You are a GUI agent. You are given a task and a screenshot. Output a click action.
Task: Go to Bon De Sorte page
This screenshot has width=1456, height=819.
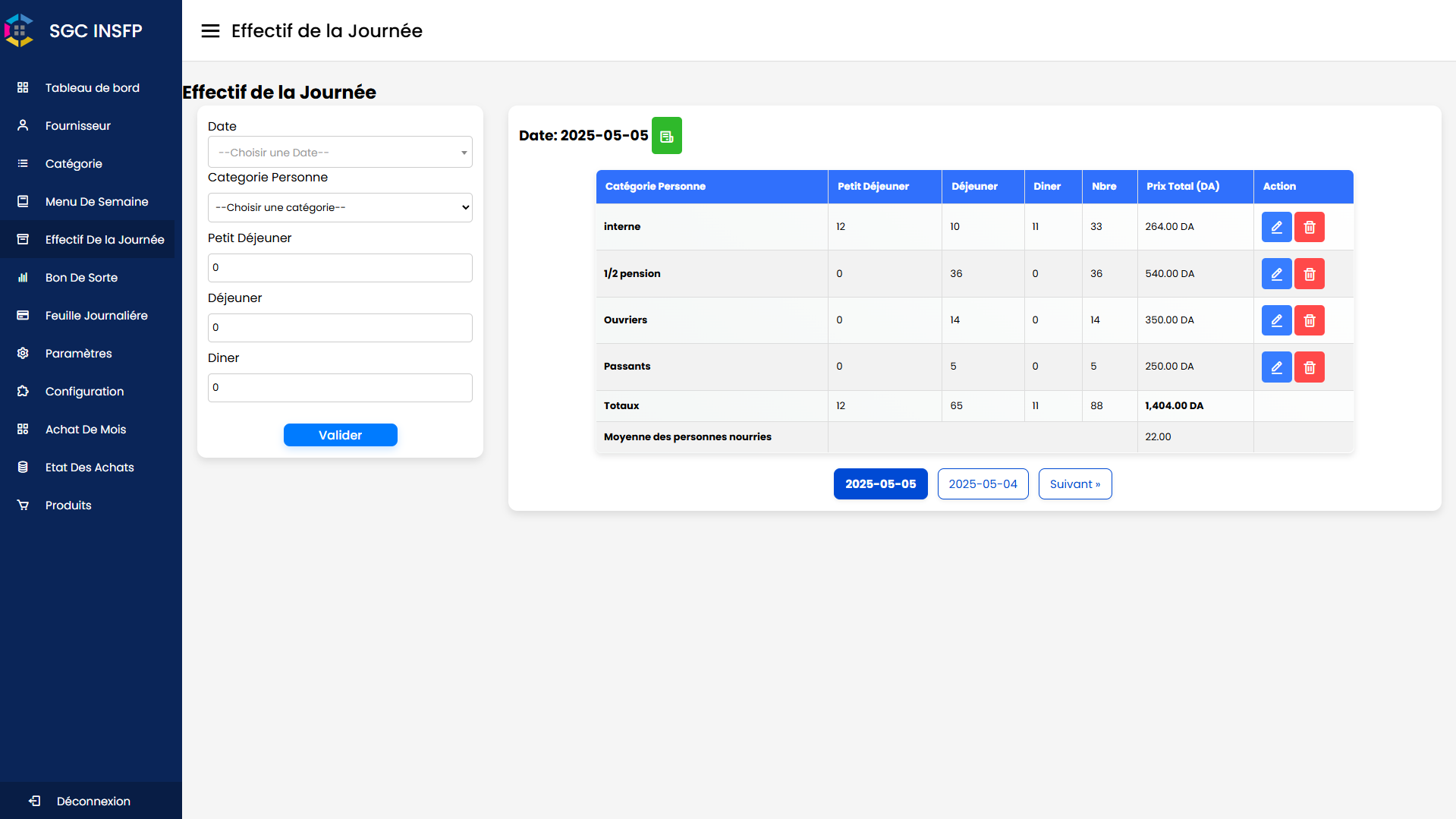tap(81, 278)
